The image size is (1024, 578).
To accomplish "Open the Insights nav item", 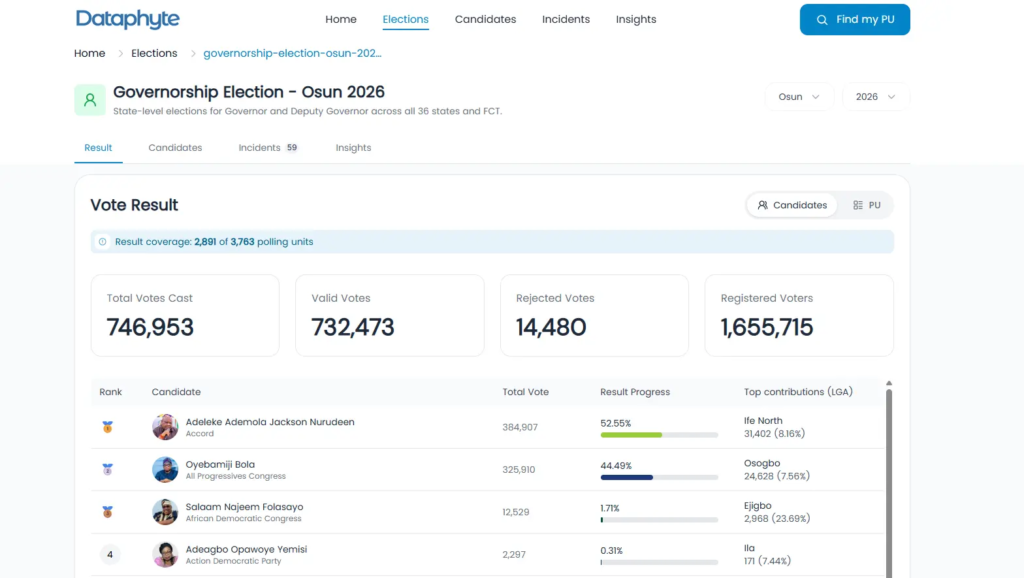I will tap(636, 20).
